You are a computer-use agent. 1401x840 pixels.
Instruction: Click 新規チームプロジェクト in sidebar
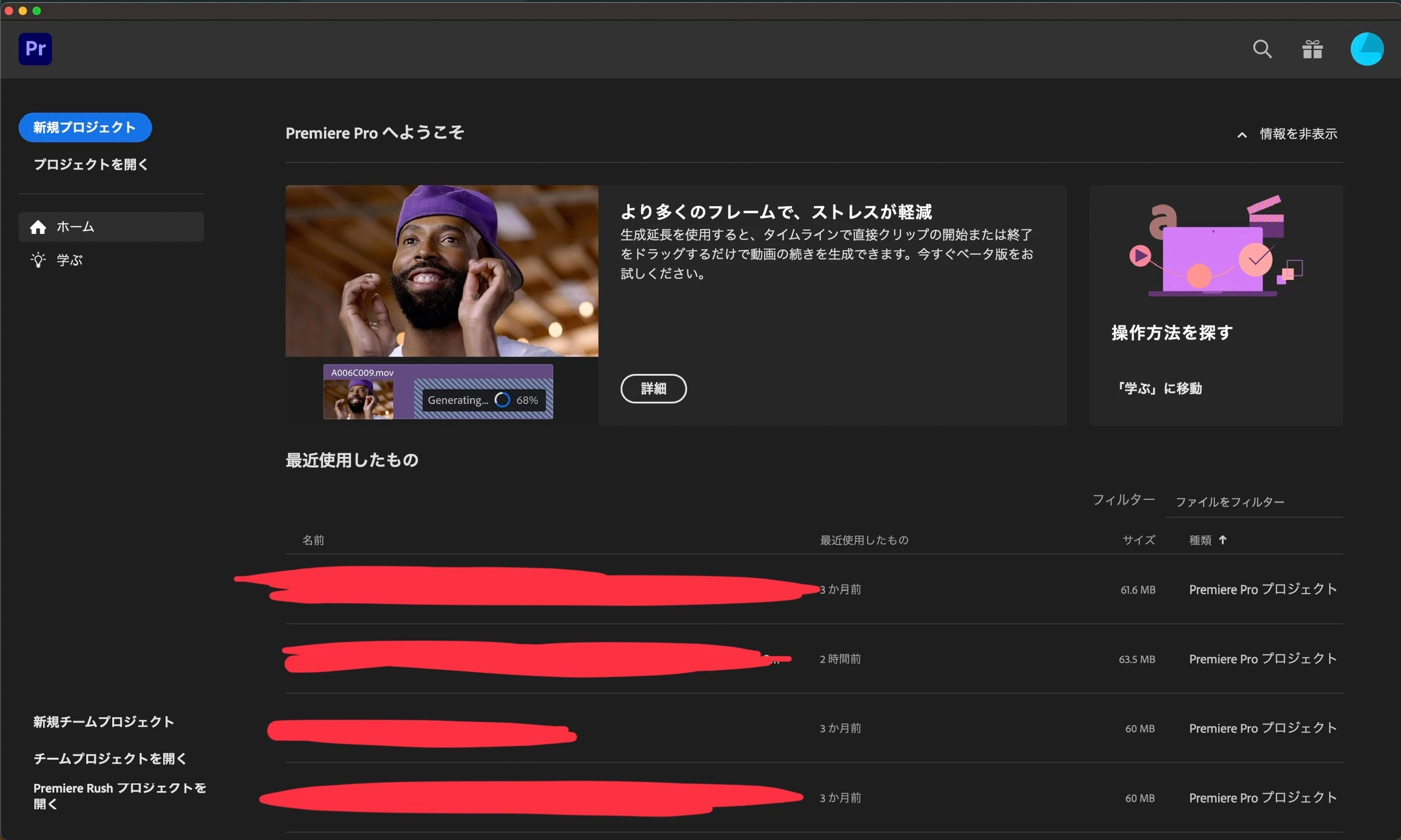click(103, 722)
